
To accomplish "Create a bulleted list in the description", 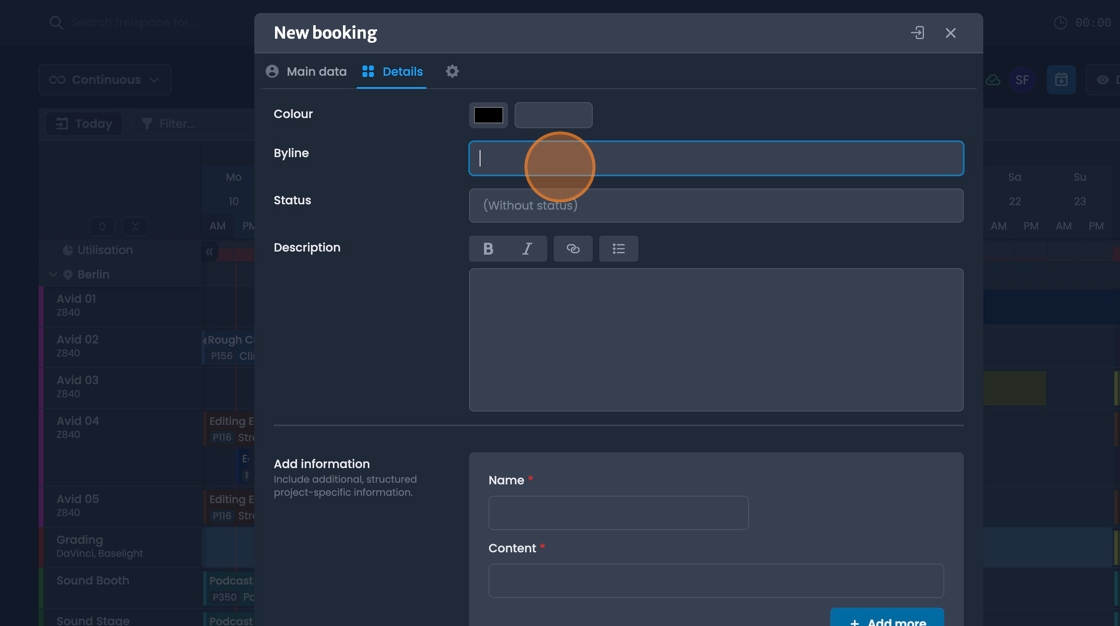I will tap(618, 248).
